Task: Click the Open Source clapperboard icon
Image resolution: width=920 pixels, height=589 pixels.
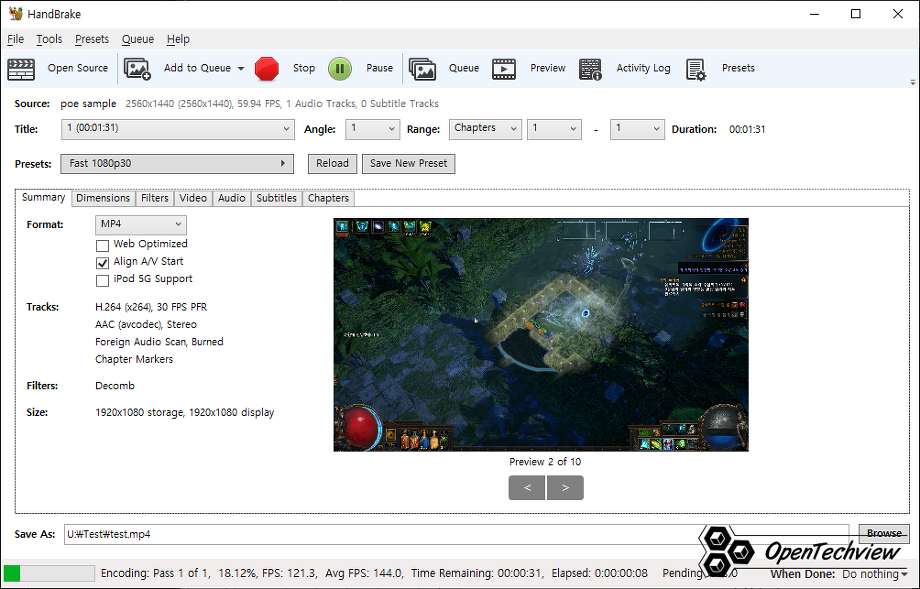Action: click(x=21, y=69)
